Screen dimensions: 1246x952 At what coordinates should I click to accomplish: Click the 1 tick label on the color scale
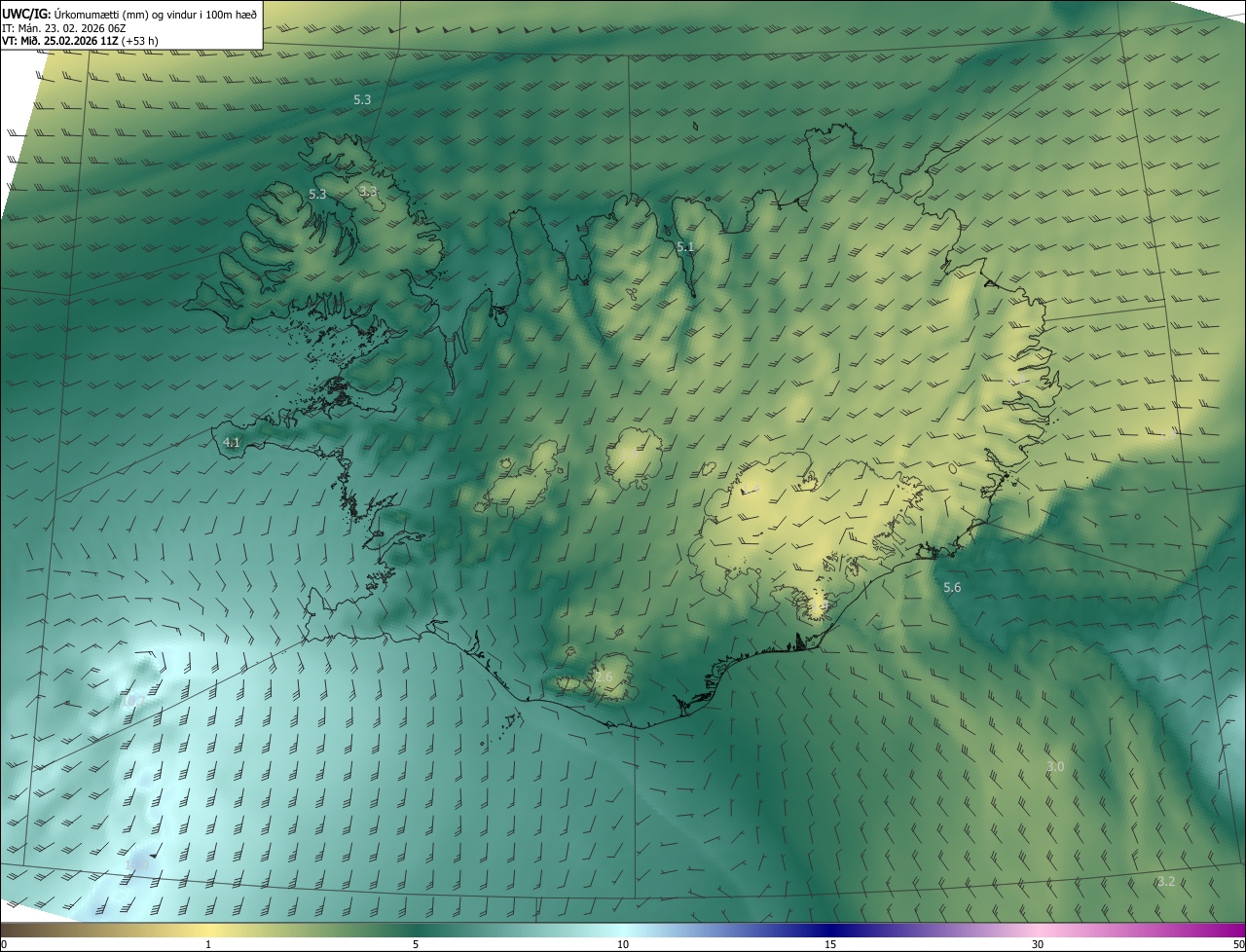coord(208,944)
